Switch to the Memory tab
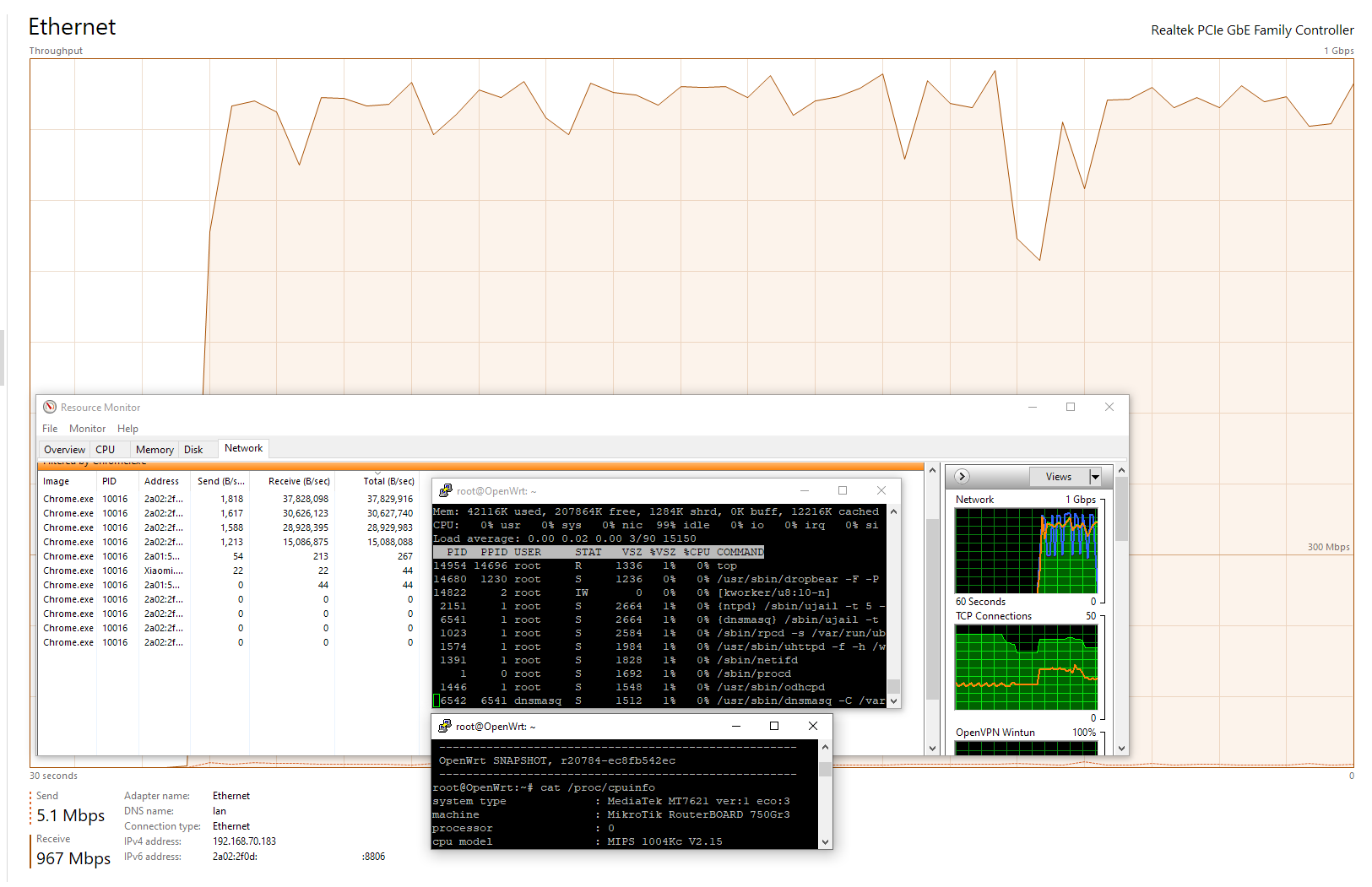Image resolution: width=1372 pixels, height=887 pixels. 155,450
